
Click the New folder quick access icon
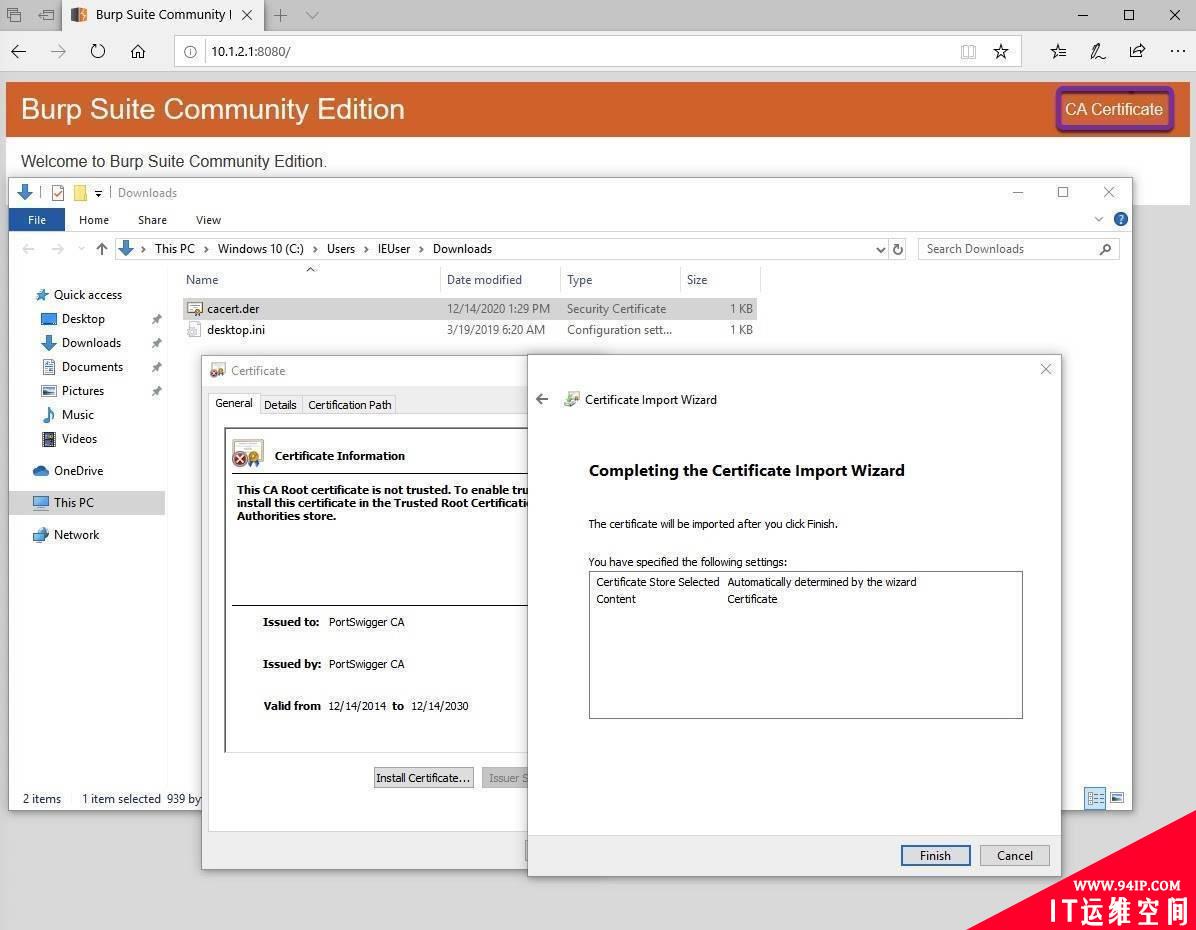79,193
